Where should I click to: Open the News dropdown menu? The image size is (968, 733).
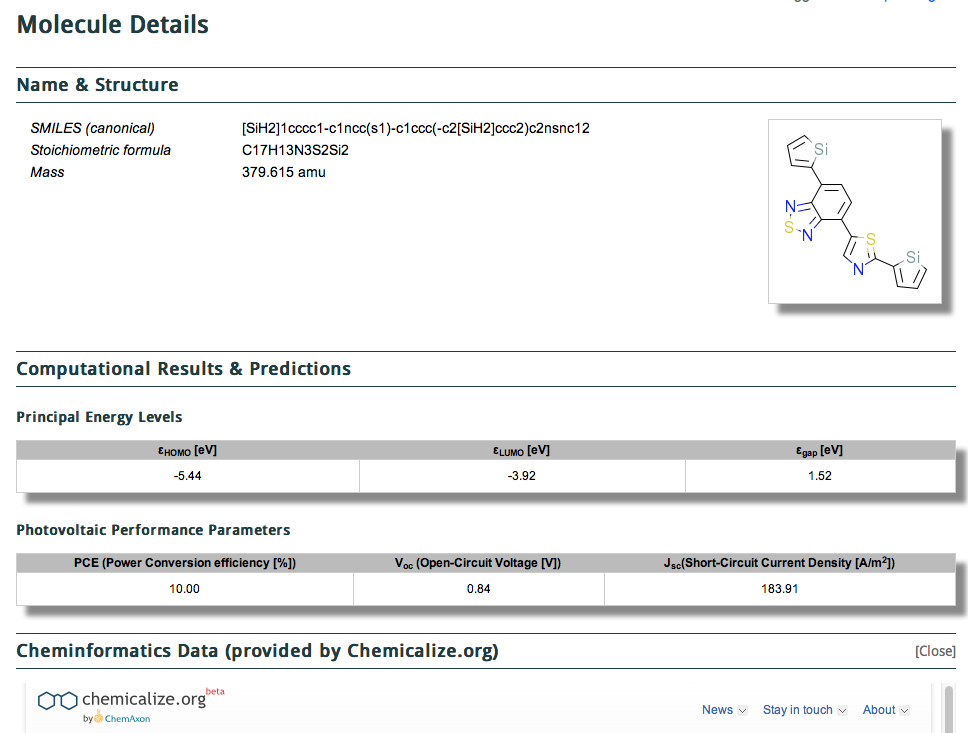(724, 710)
